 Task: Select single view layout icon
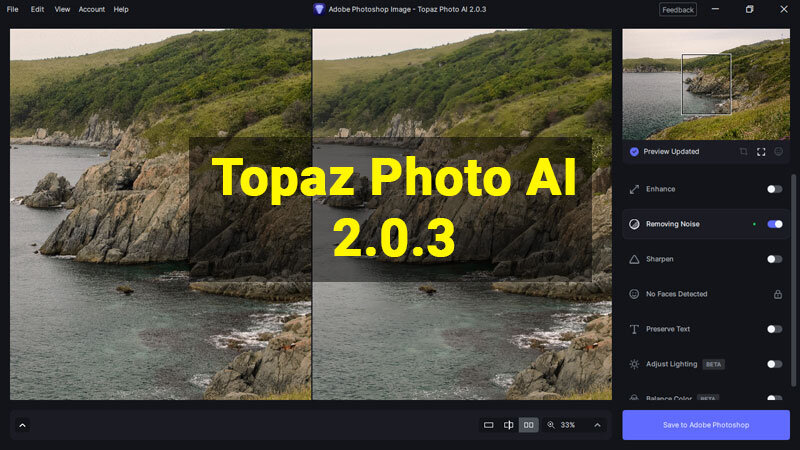coord(488,425)
